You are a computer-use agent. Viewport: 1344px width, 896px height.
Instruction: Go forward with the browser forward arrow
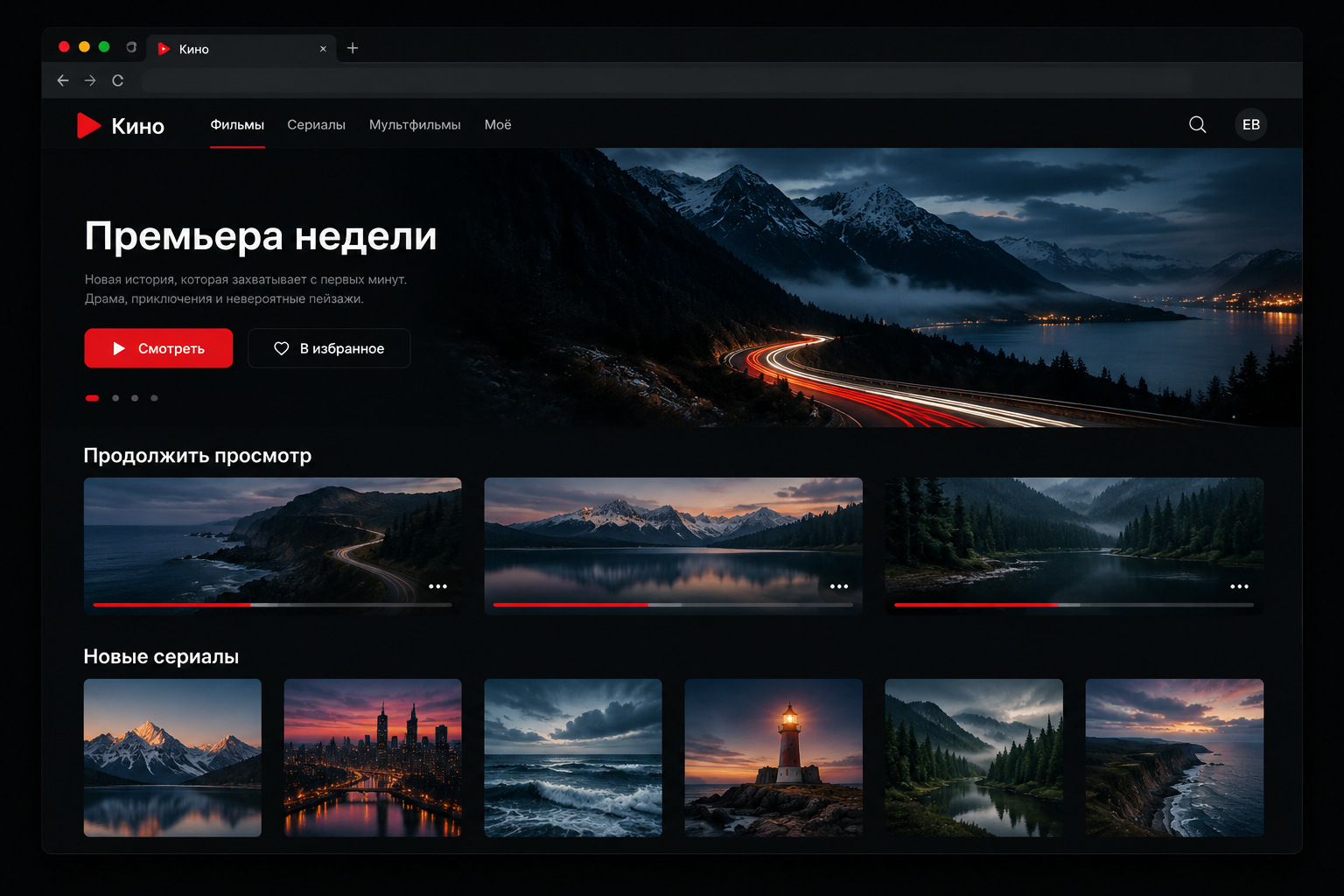coord(90,80)
